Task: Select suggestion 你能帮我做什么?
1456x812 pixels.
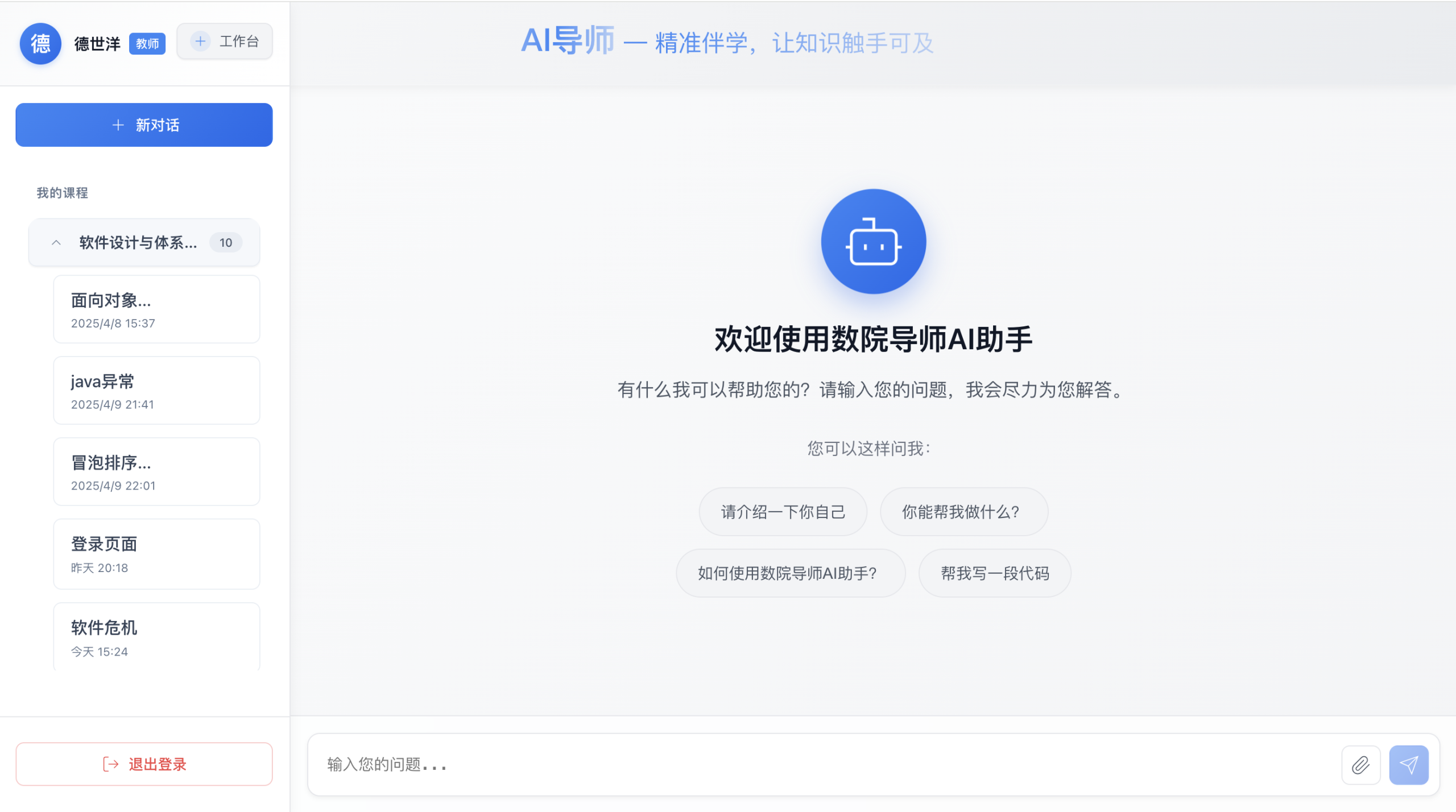Action: pyautogui.click(x=963, y=511)
